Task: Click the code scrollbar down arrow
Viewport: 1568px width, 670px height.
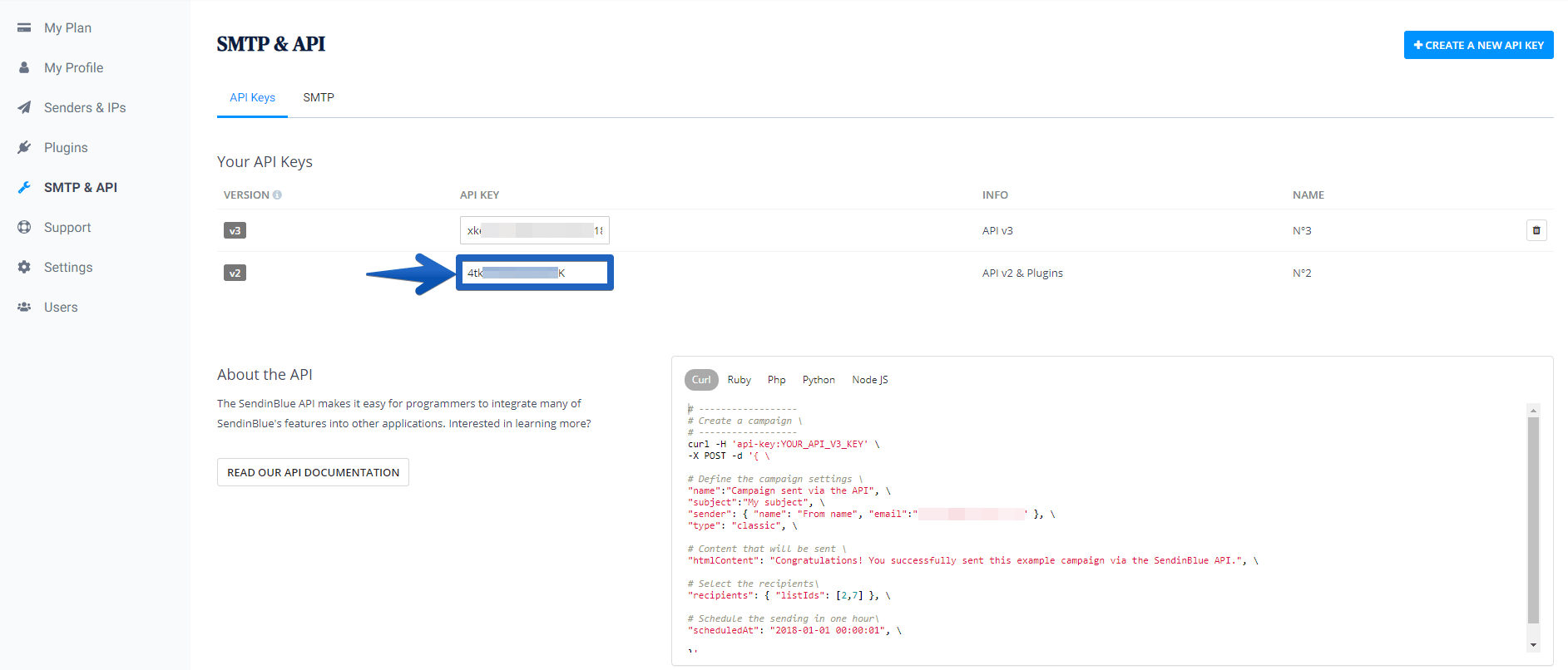Action: 1533,645
